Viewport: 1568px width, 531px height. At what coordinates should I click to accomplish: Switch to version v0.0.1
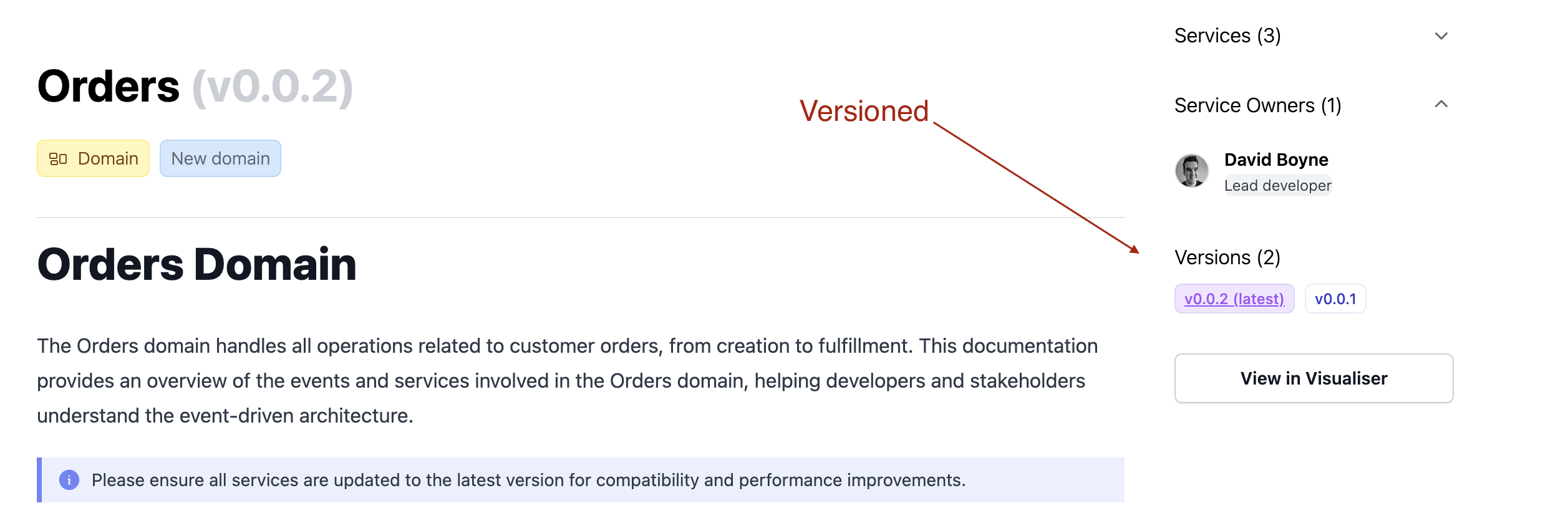coord(1335,299)
